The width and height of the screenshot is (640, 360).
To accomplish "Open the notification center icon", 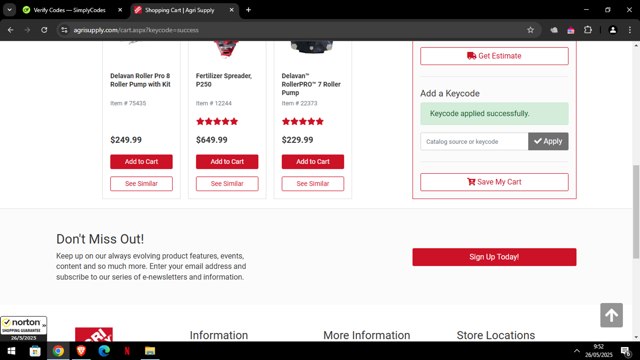I will click(625, 351).
